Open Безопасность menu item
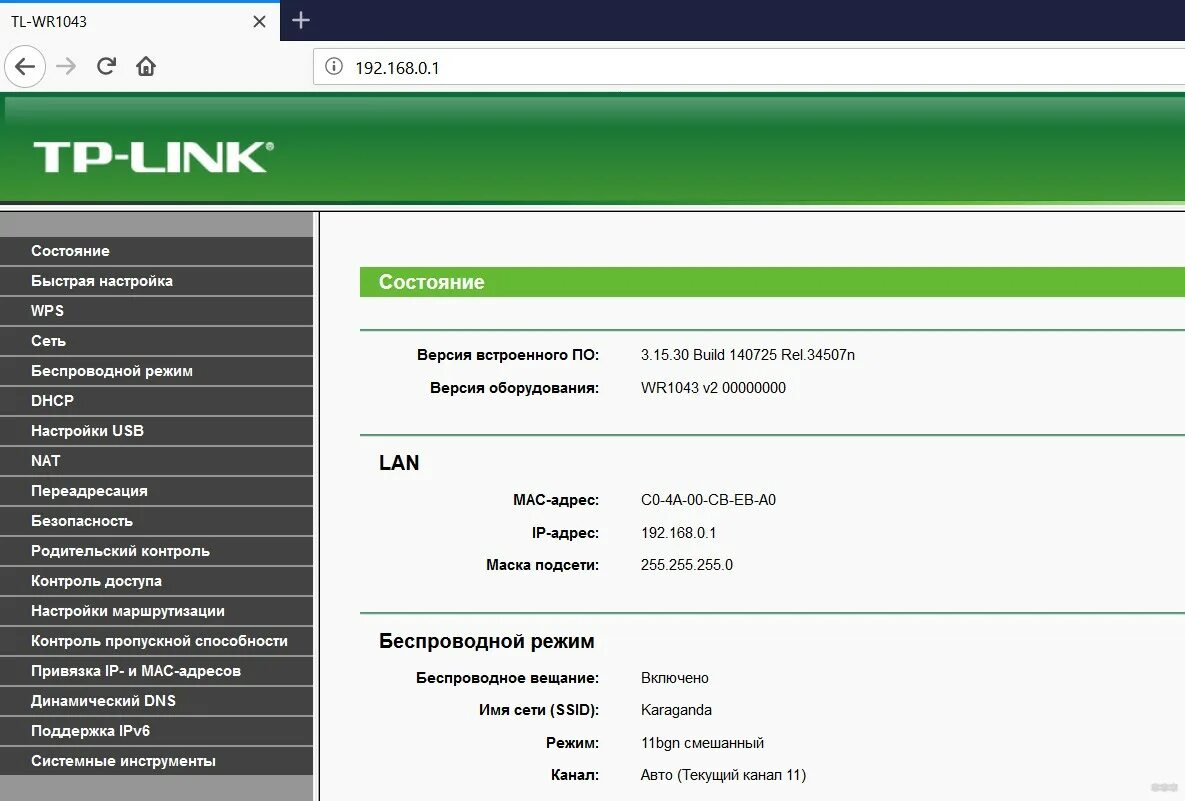This screenshot has width=1185, height=801. coord(156,521)
